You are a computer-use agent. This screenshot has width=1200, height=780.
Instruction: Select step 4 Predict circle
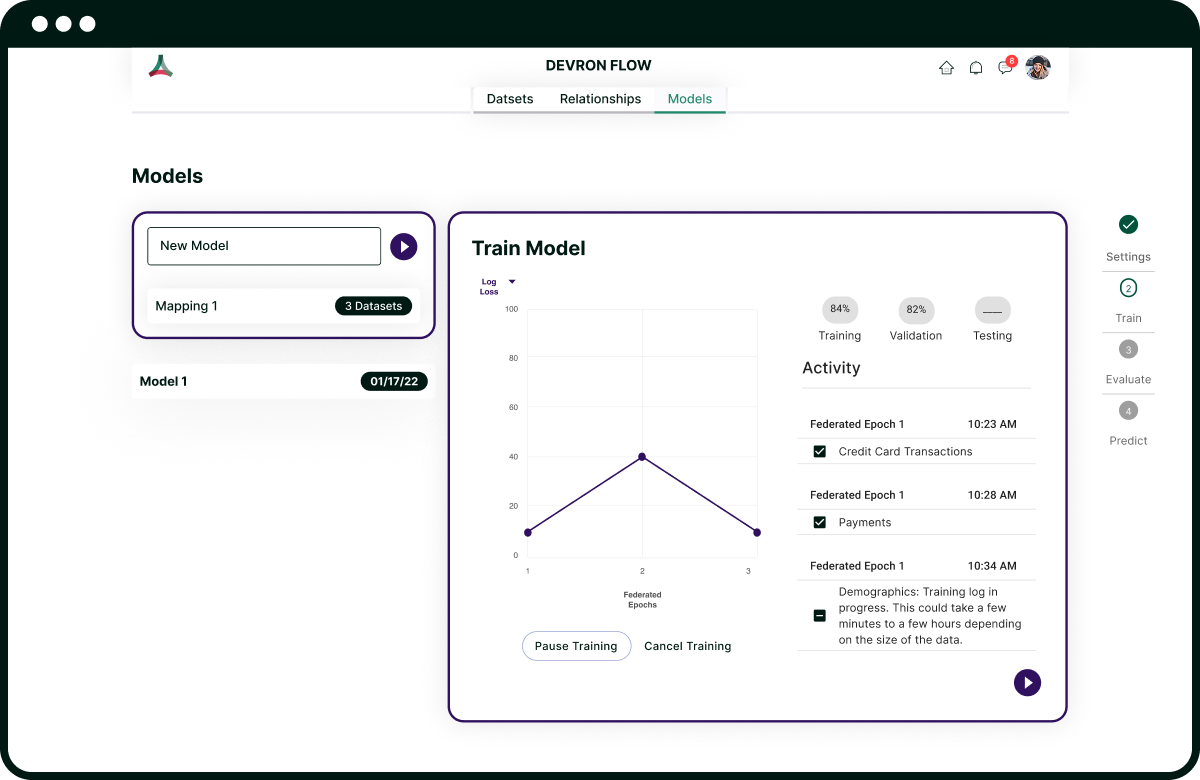pos(1128,410)
